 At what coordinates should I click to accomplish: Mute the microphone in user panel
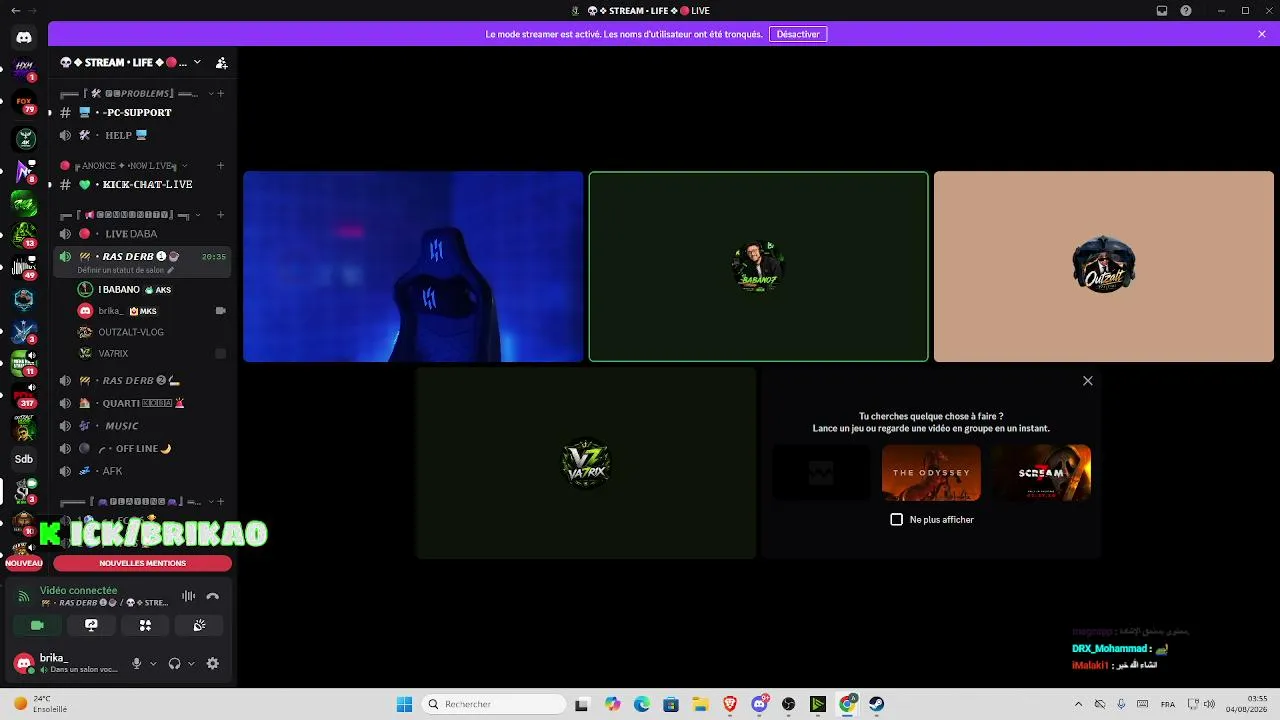136,663
